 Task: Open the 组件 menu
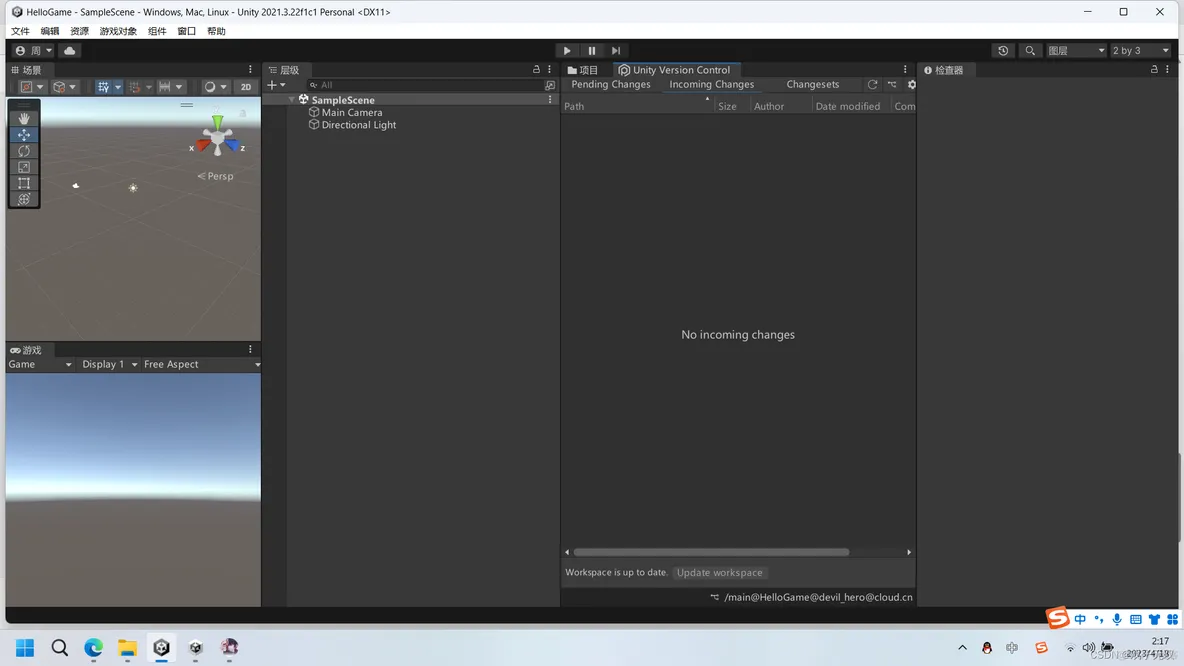157,31
